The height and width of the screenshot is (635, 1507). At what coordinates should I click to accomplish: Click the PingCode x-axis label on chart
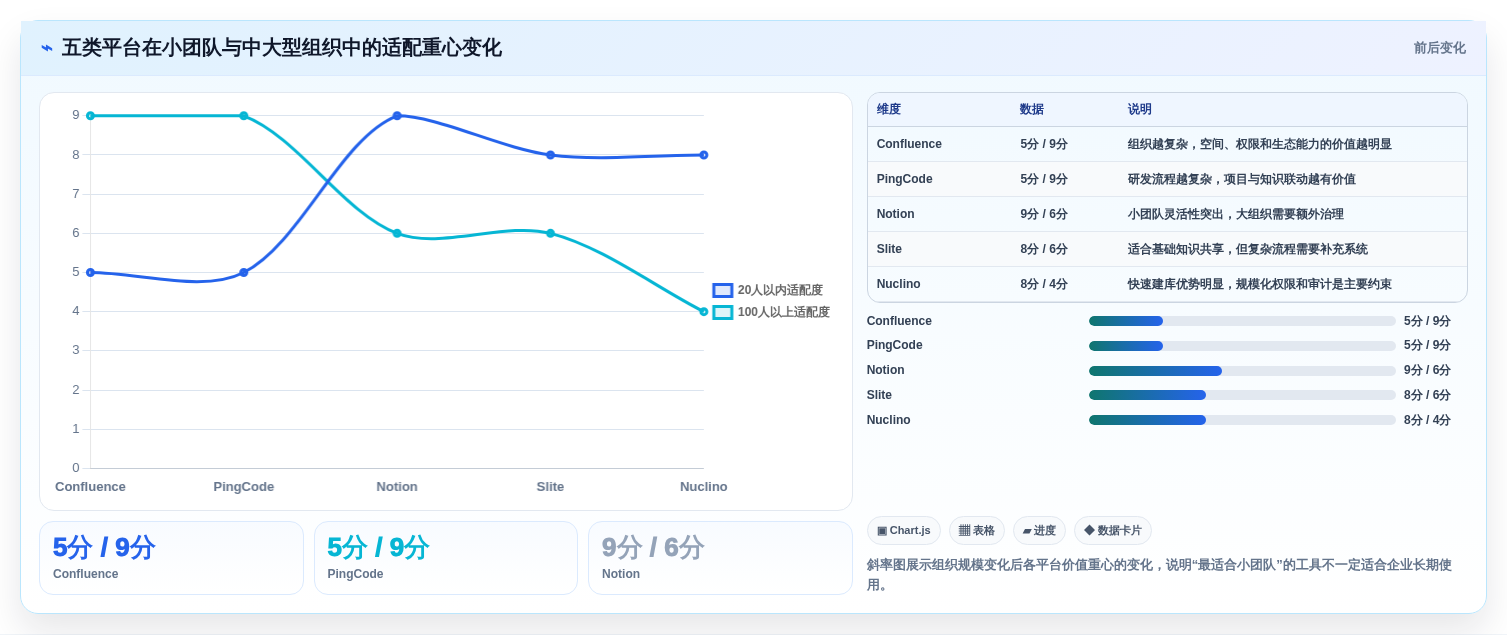pyautogui.click(x=244, y=487)
